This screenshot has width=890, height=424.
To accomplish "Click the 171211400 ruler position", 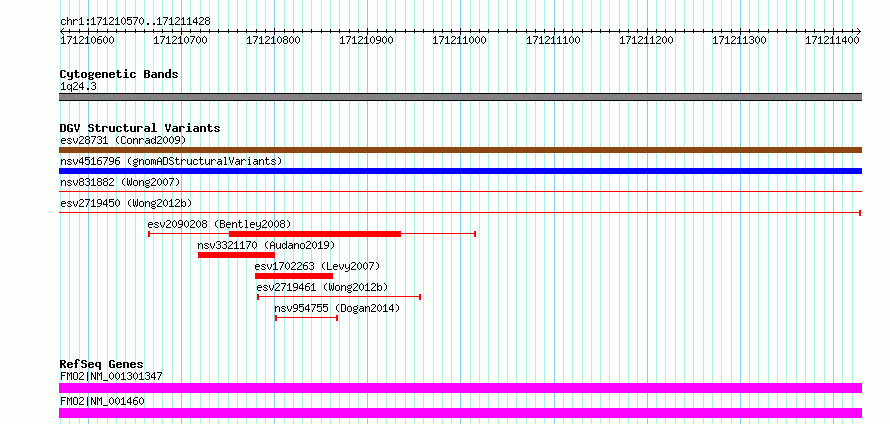I will (x=833, y=40).
